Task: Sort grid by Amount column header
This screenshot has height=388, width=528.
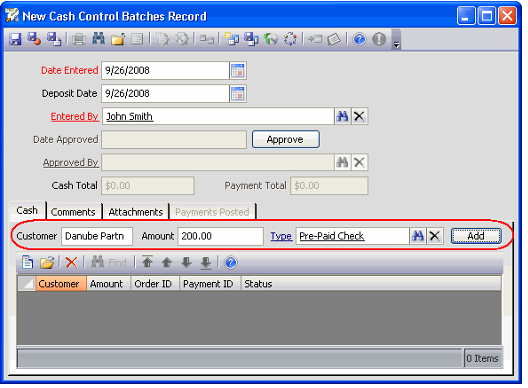Action: click(x=108, y=284)
